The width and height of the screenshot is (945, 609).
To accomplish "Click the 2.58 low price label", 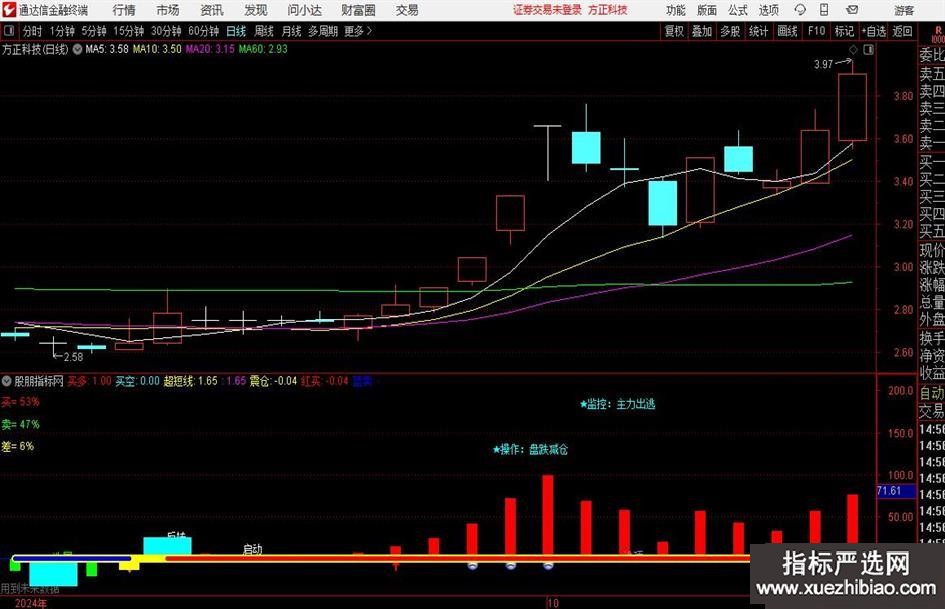I will tap(74, 357).
